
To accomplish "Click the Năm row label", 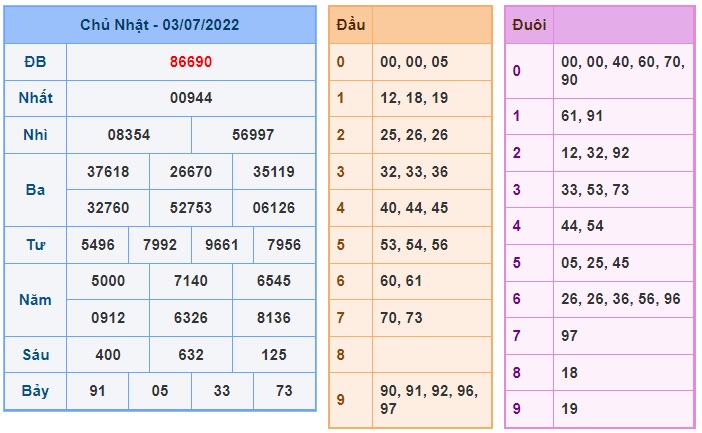I will tap(35, 300).
